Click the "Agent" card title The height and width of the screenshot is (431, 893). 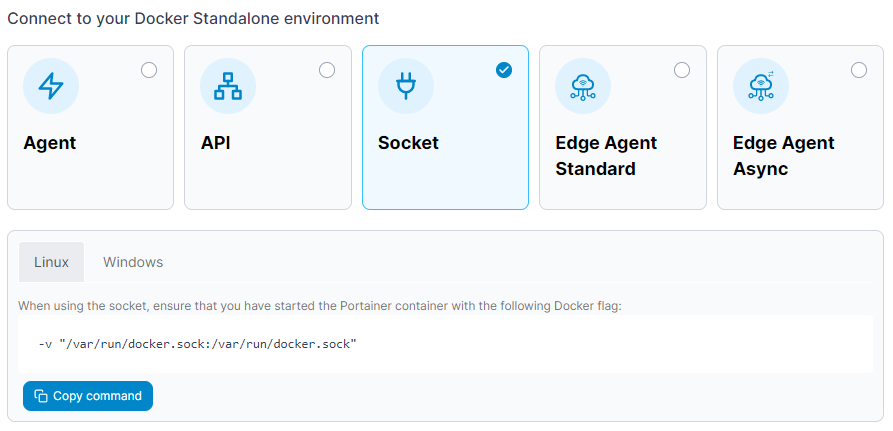[x=50, y=143]
